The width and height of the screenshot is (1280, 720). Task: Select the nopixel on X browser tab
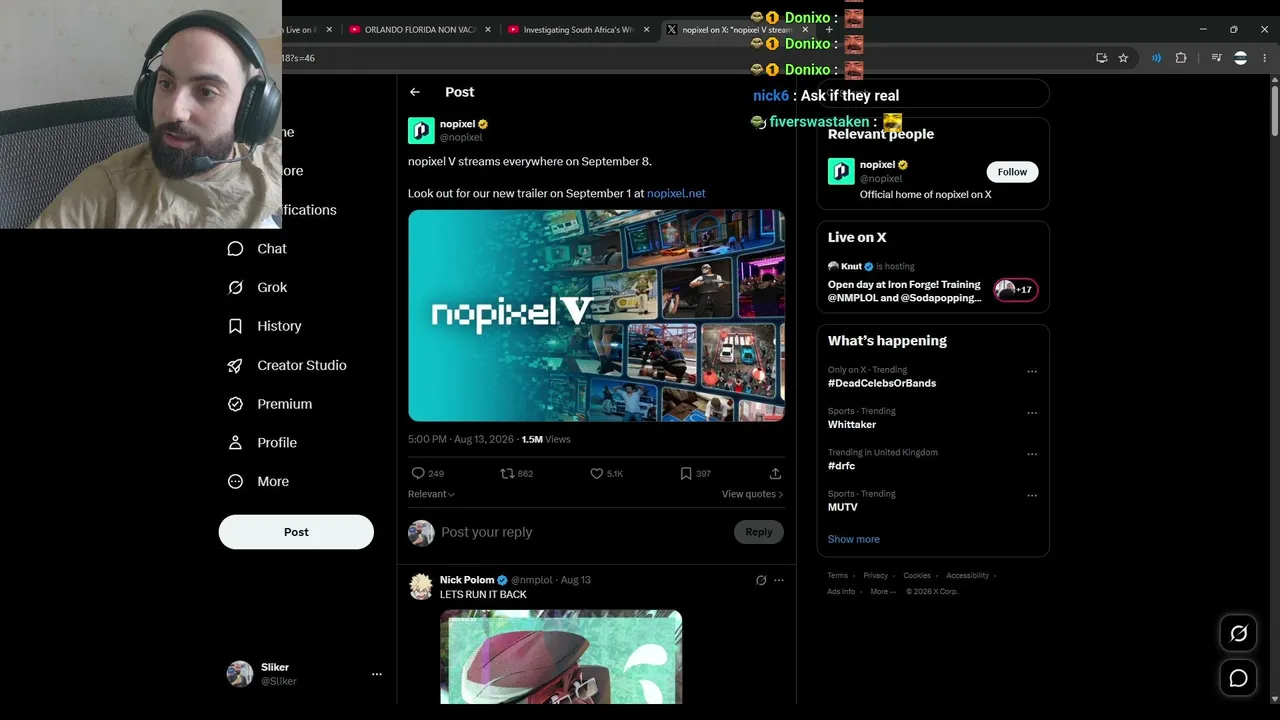tap(736, 30)
